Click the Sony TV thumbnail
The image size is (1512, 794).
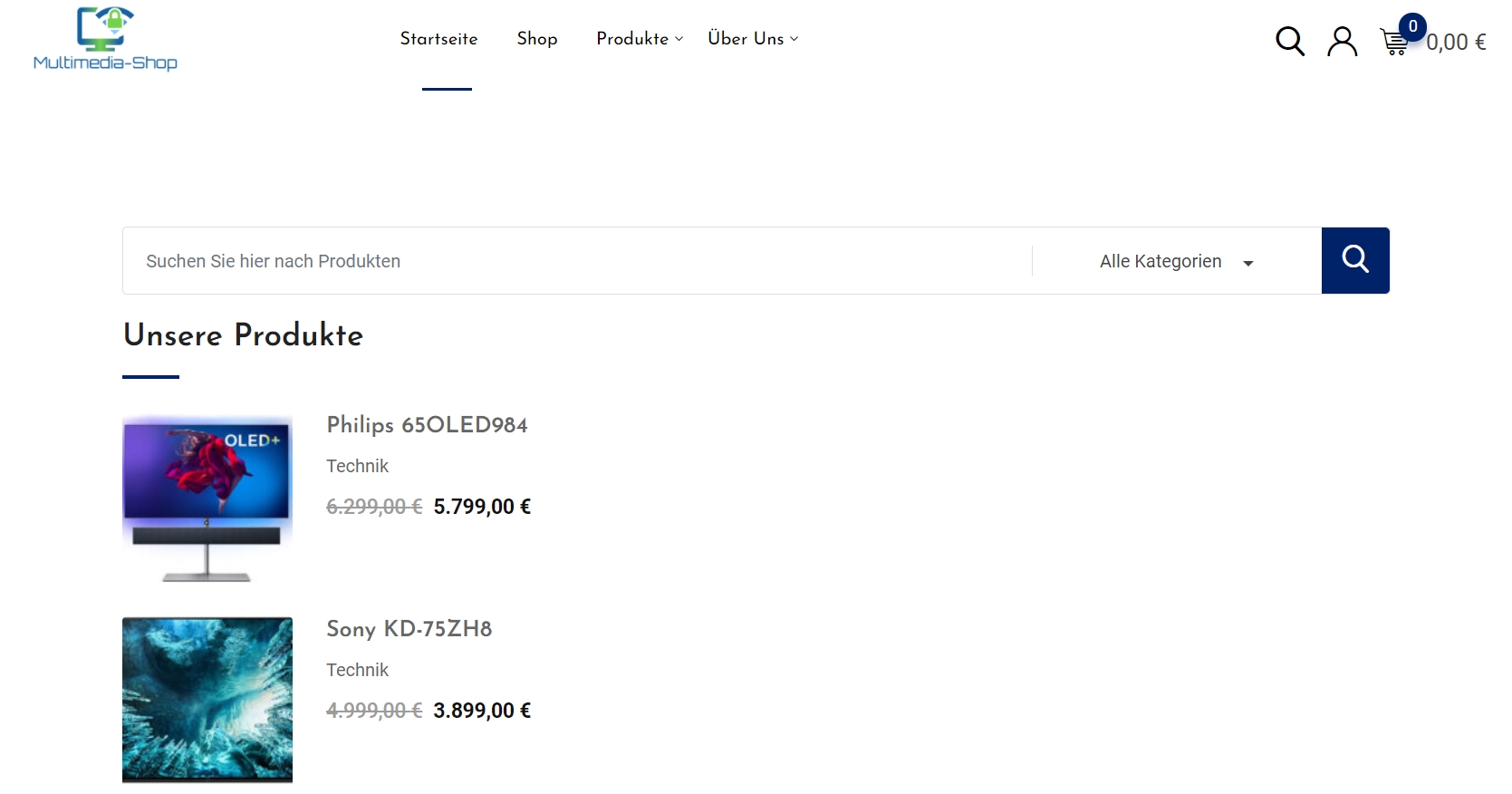click(x=207, y=700)
